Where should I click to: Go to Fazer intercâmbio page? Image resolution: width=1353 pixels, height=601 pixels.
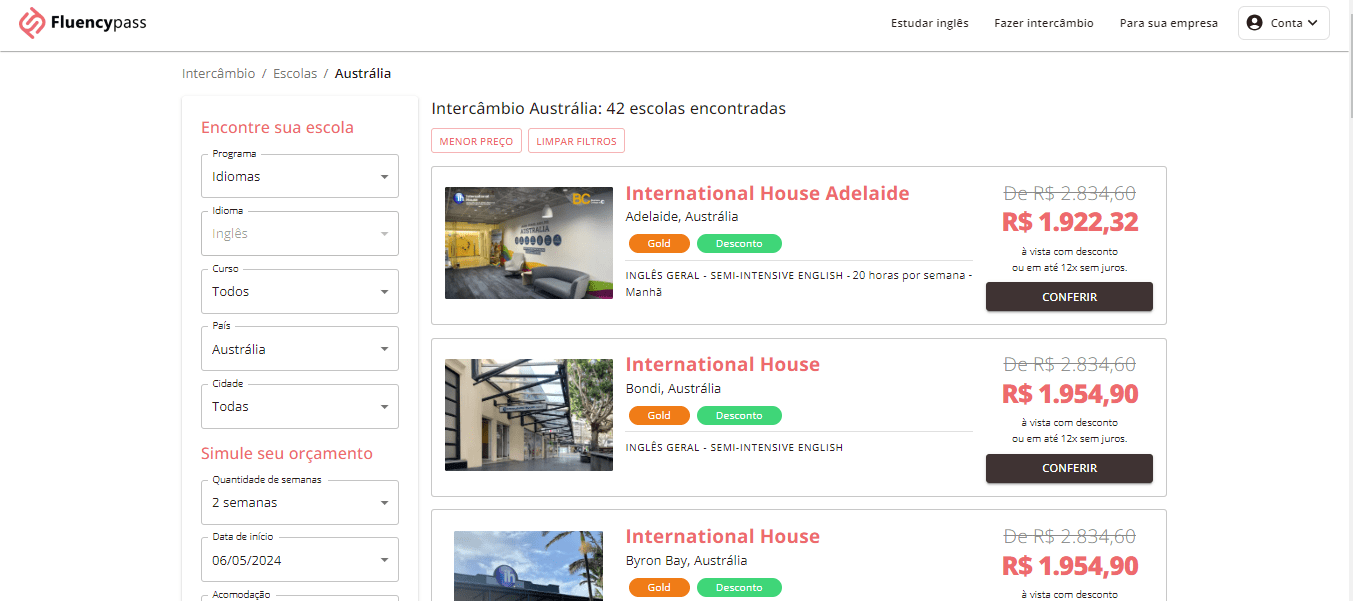(x=1043, y=23)
